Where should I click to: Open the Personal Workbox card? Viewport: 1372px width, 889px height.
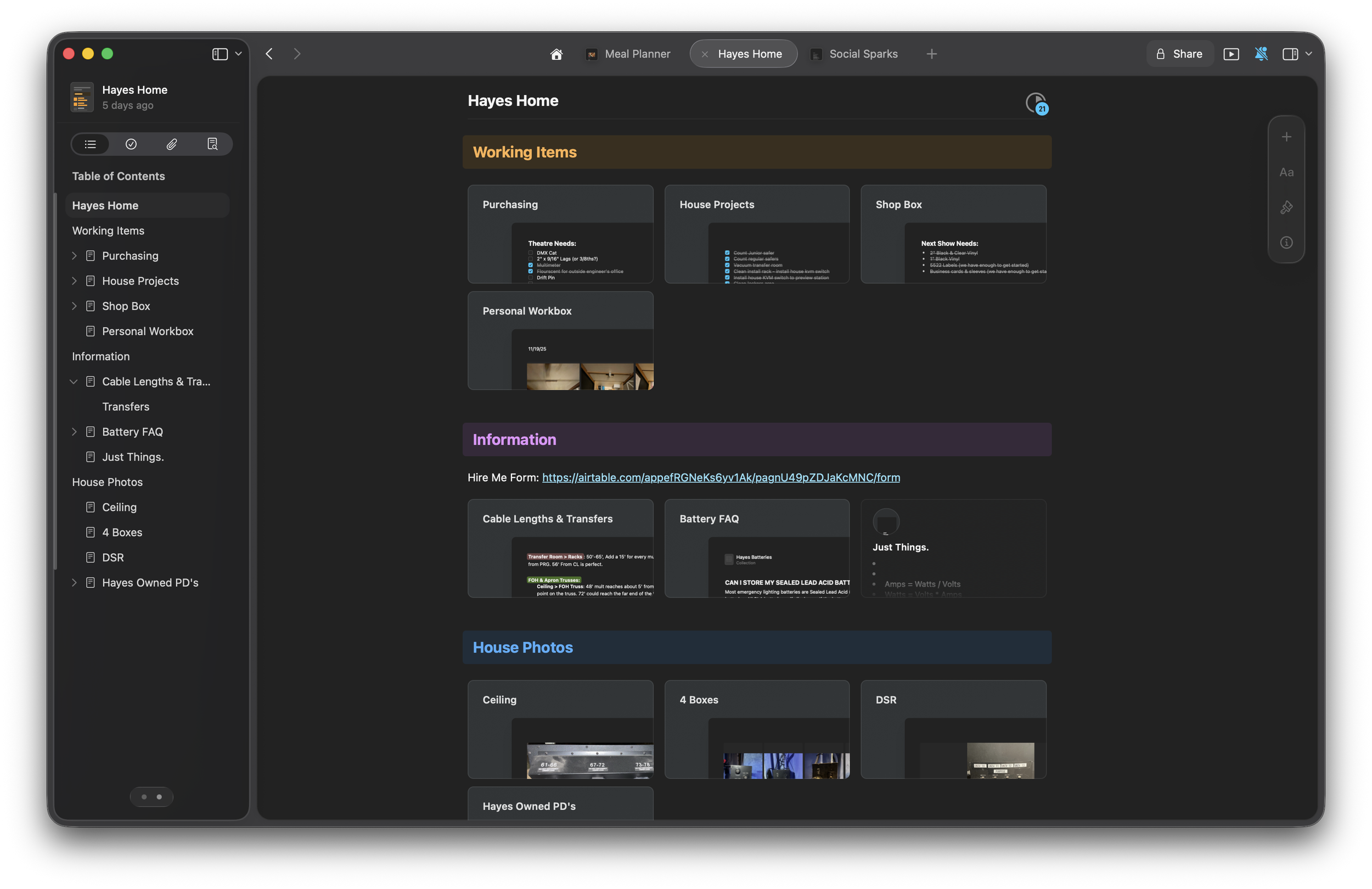pyautogui.click(x=560, y=341)
